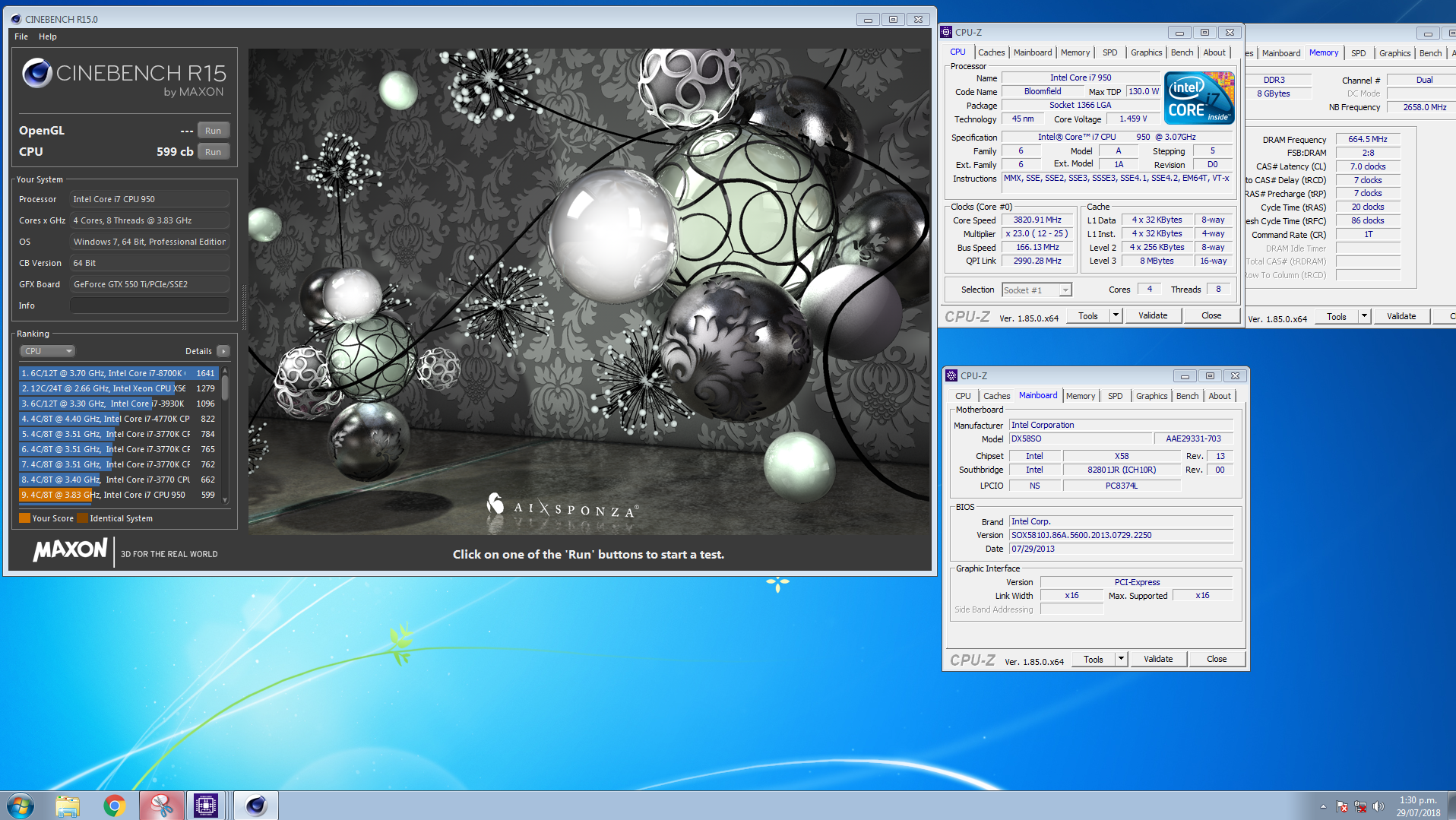Screen dimensions: 1456x820
Task: Select ranking entry Intel Xeon CPU 12C/24T
Action: 119,388
